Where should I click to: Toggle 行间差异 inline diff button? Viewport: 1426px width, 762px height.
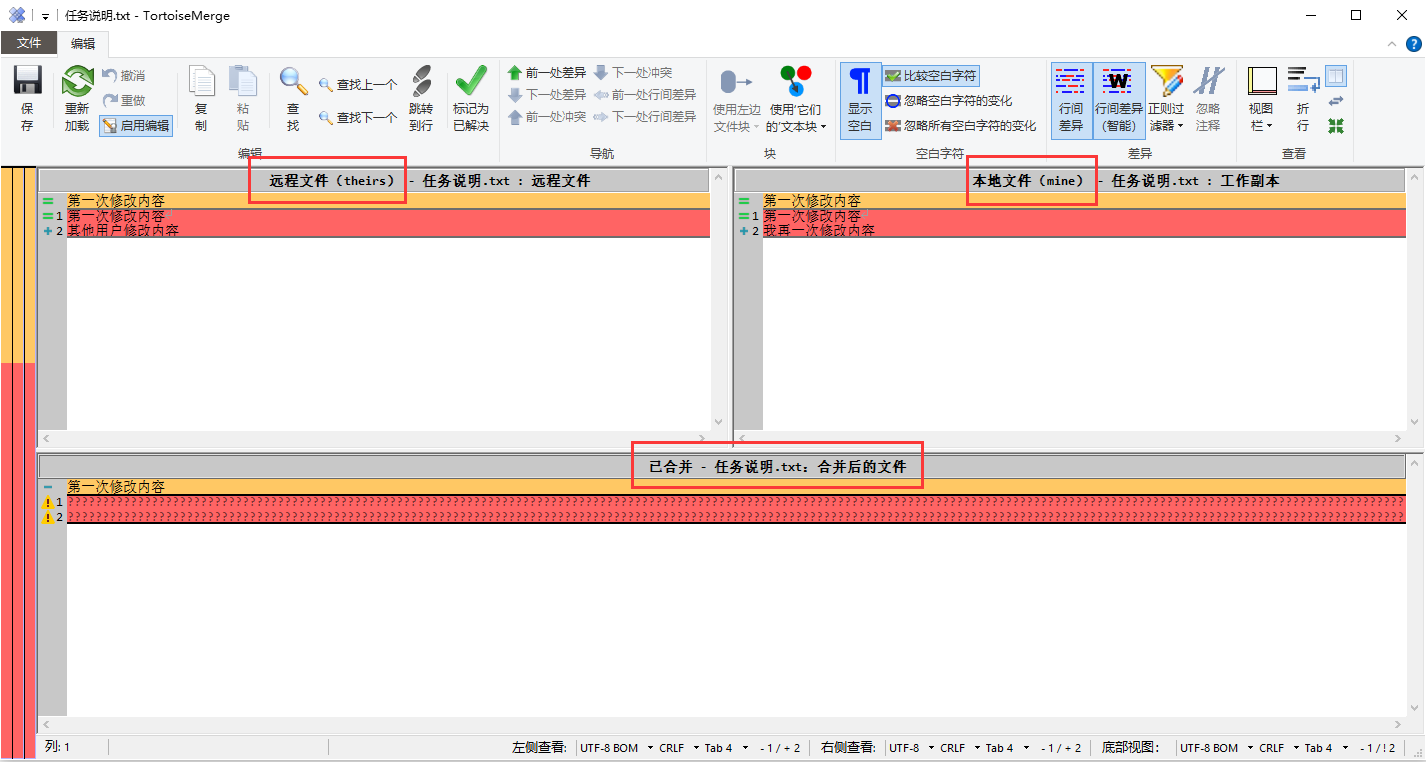1070,100
